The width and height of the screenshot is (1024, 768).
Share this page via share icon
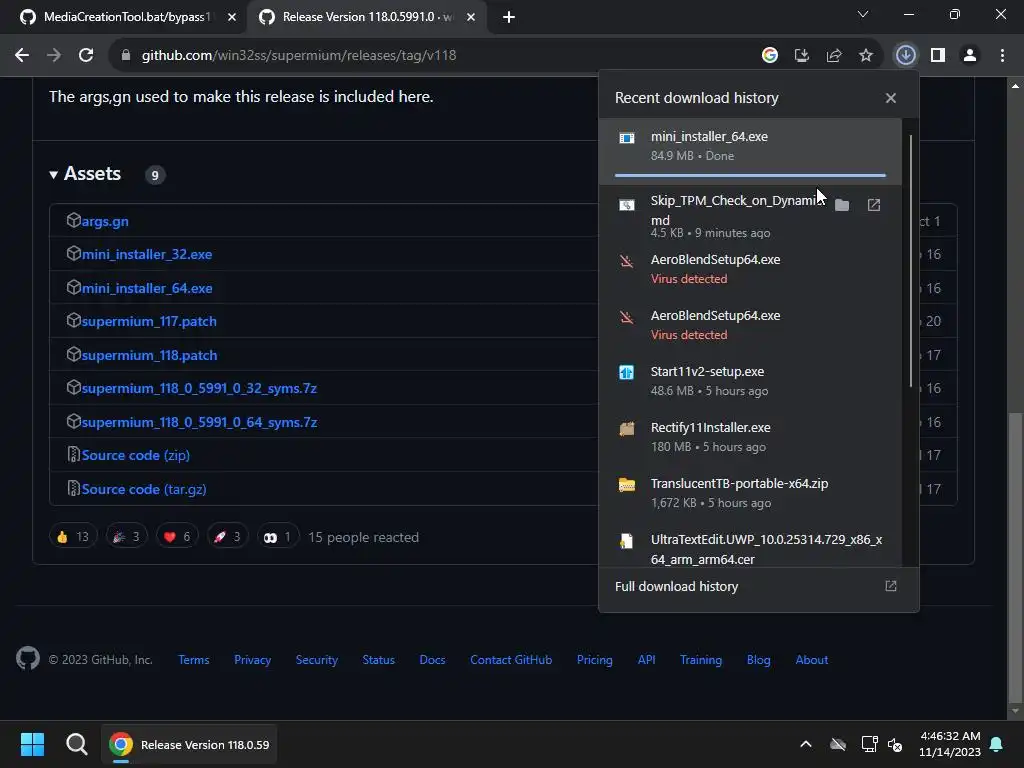click(x=834, y=56)
